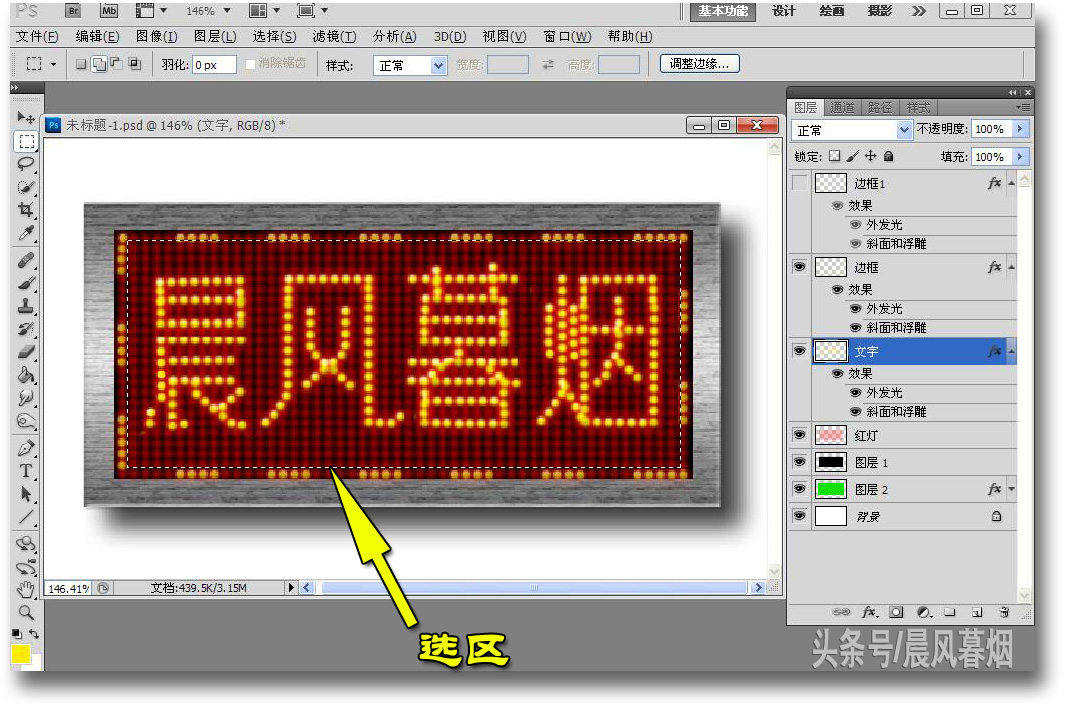The image size is (1075, 708).
Task: Select the Type tool
Action: point(25,472)
